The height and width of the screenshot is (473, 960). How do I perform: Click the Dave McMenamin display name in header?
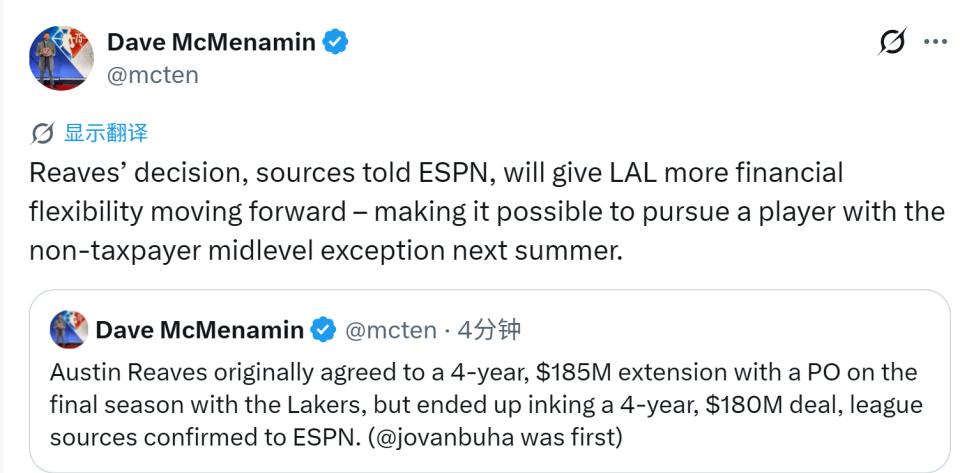coord(211,42)
